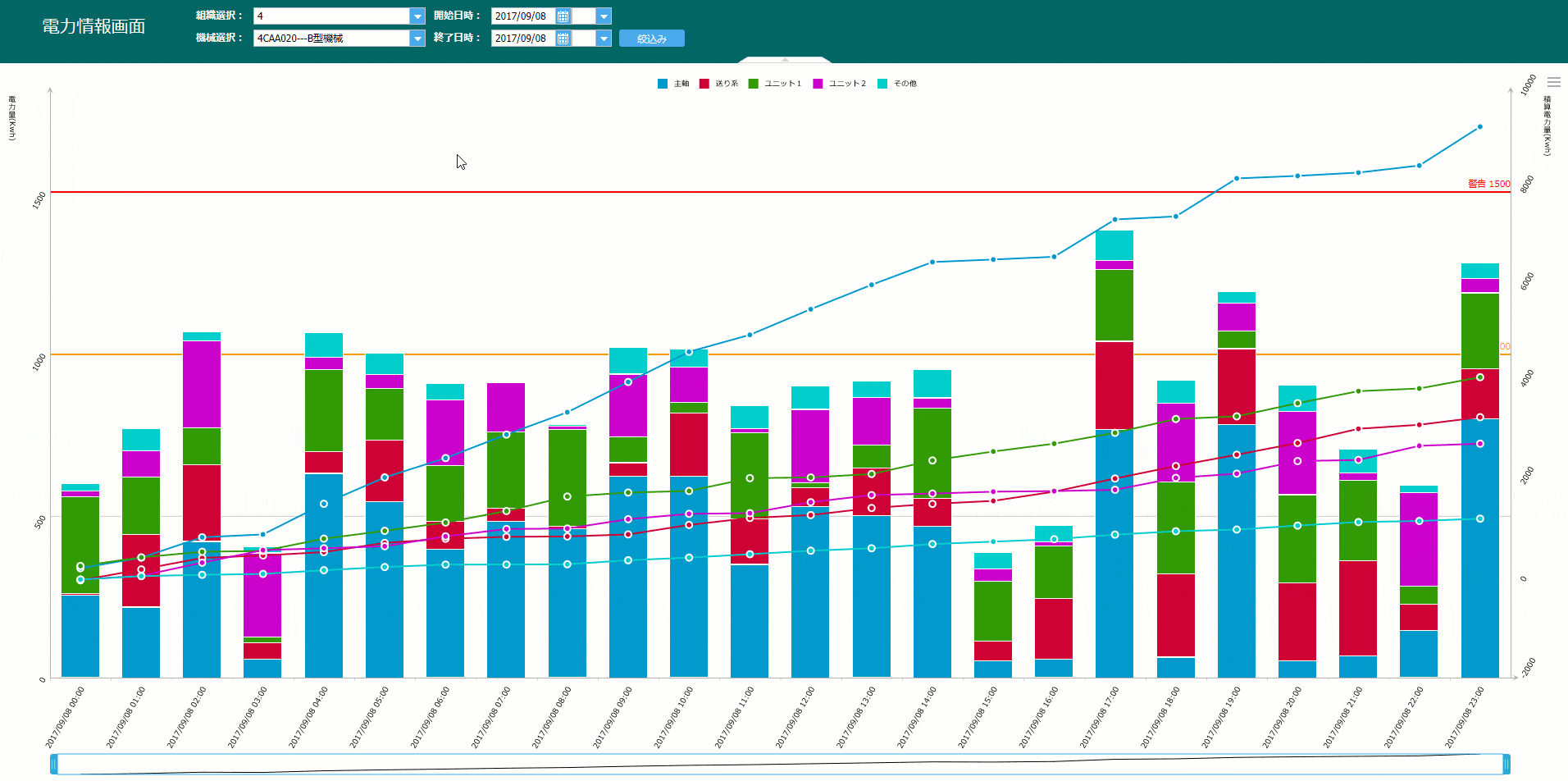1568x781 pixels.
Task: Open the 終了日時 time dropdown
Action: pos(604,39)
